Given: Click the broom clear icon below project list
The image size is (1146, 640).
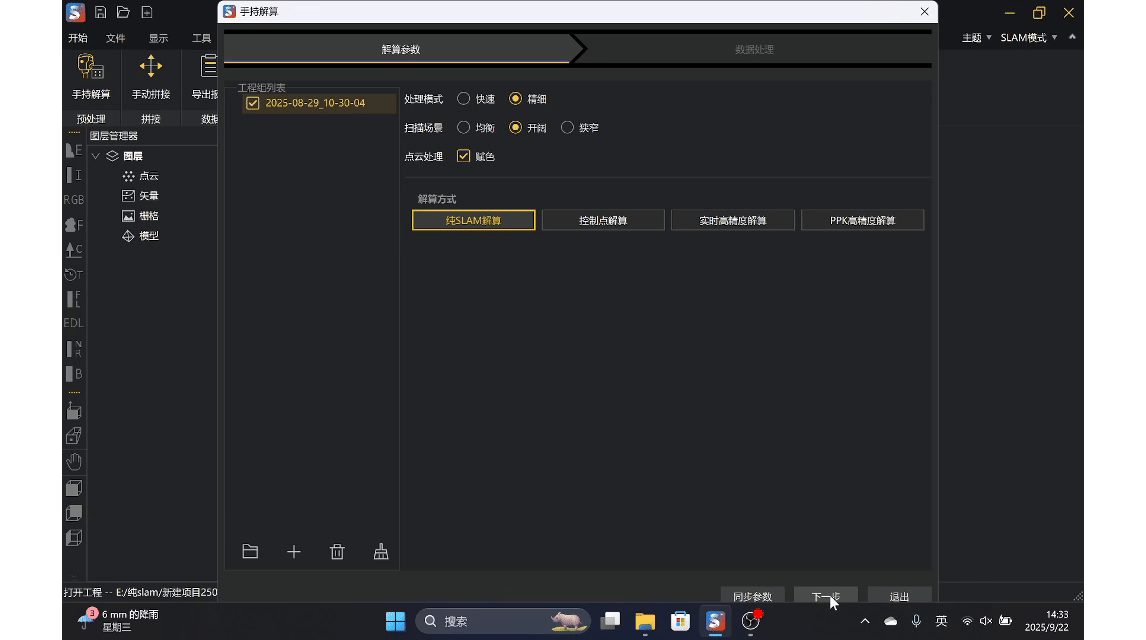Looking at the screenshot, I should point(381,552).
